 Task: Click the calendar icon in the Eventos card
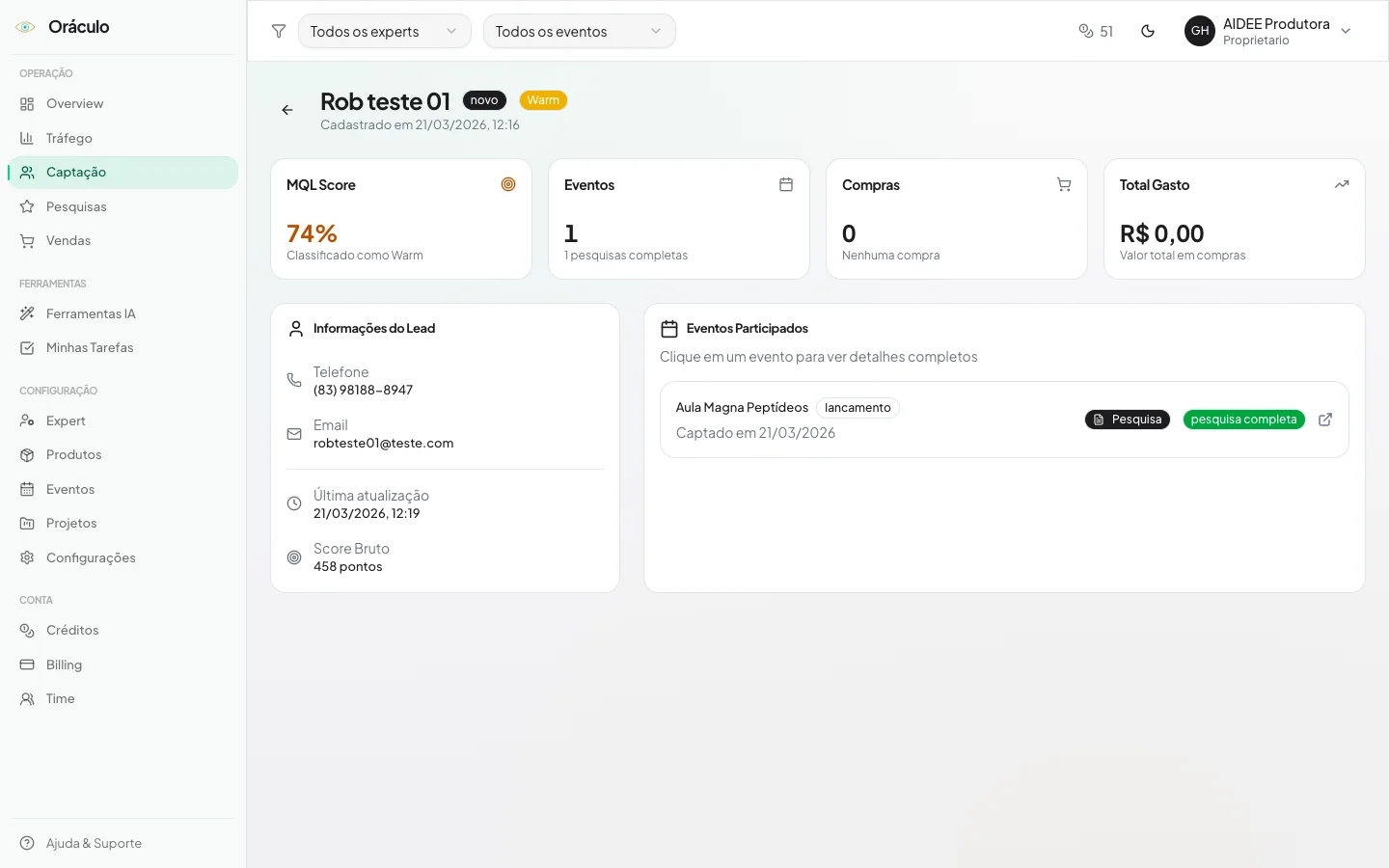[x=786, y=184]
